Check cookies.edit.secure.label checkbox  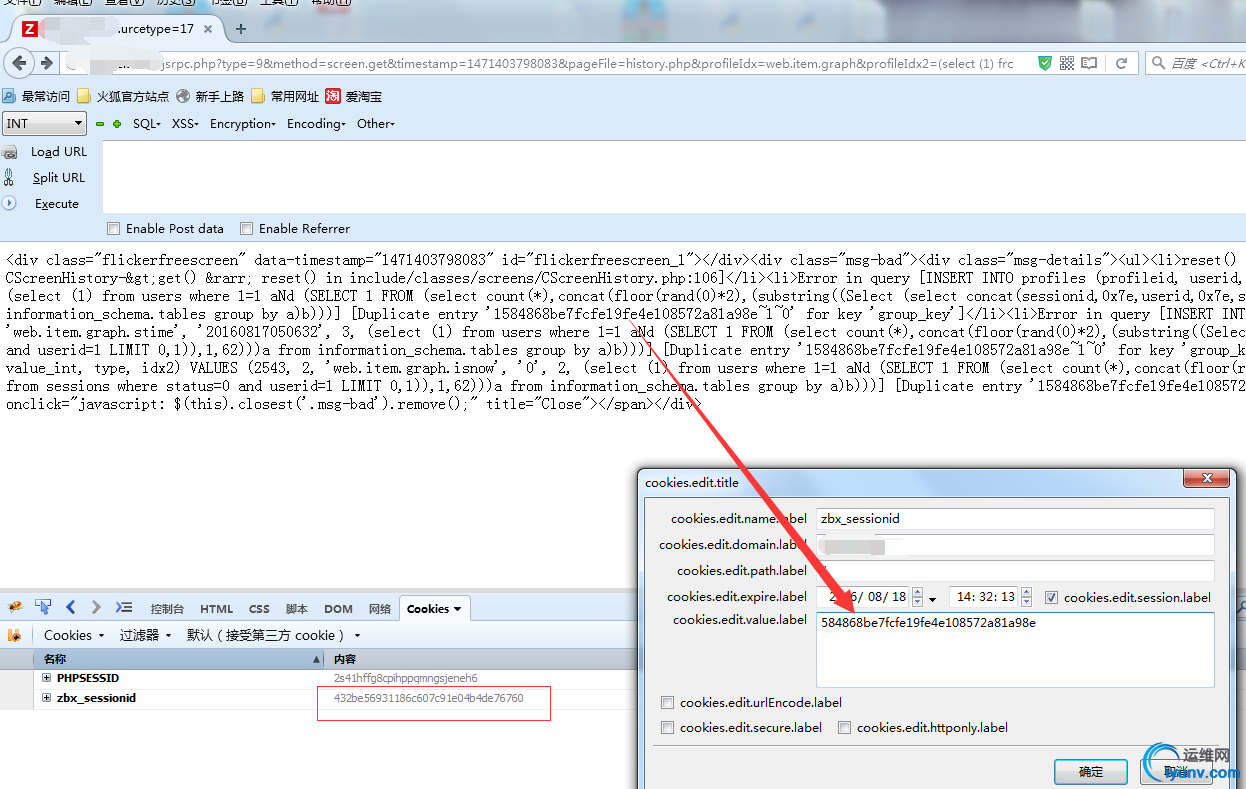668,727
